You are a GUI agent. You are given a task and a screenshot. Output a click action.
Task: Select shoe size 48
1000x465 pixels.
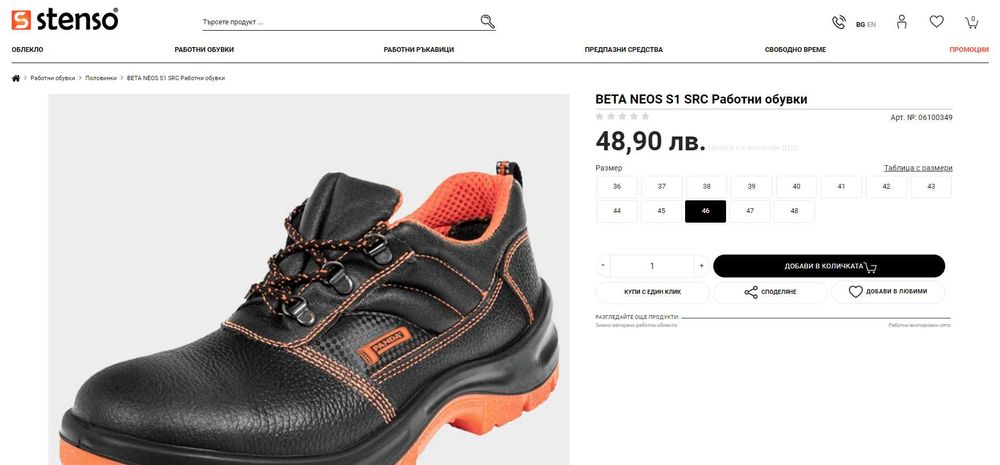tap(794, 211)
